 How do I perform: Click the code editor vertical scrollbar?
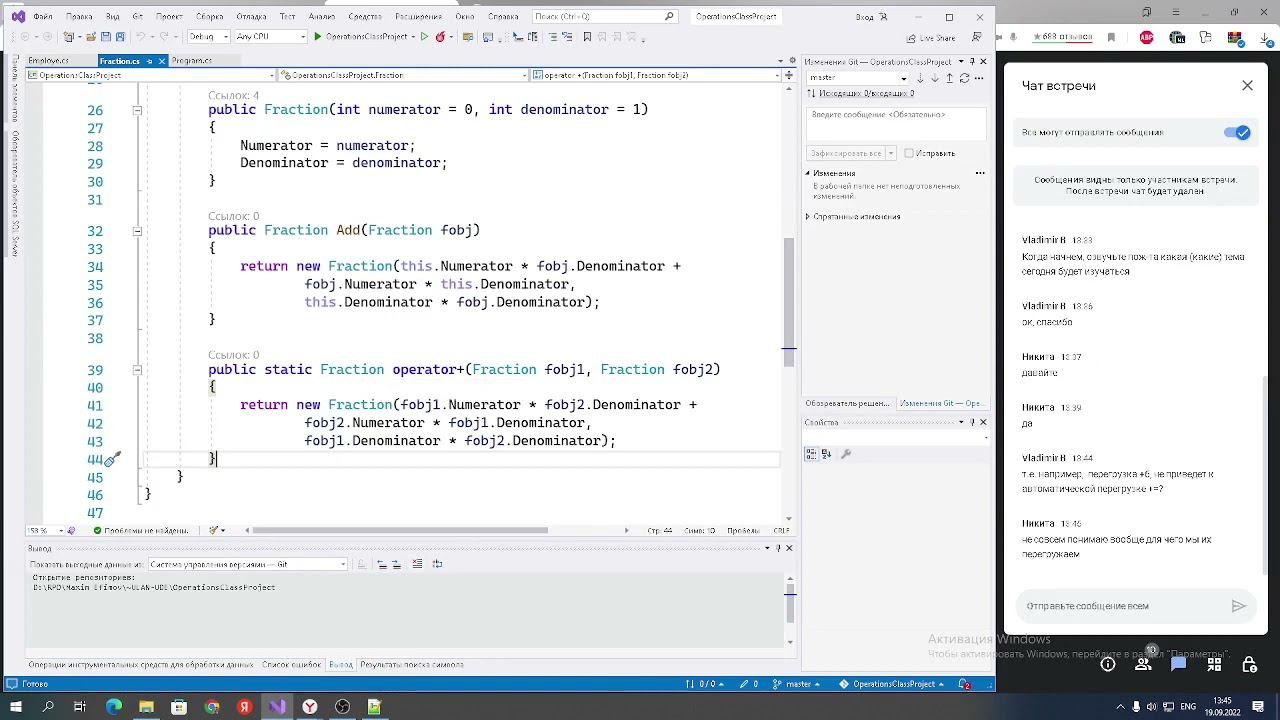[x=789, y=302]
